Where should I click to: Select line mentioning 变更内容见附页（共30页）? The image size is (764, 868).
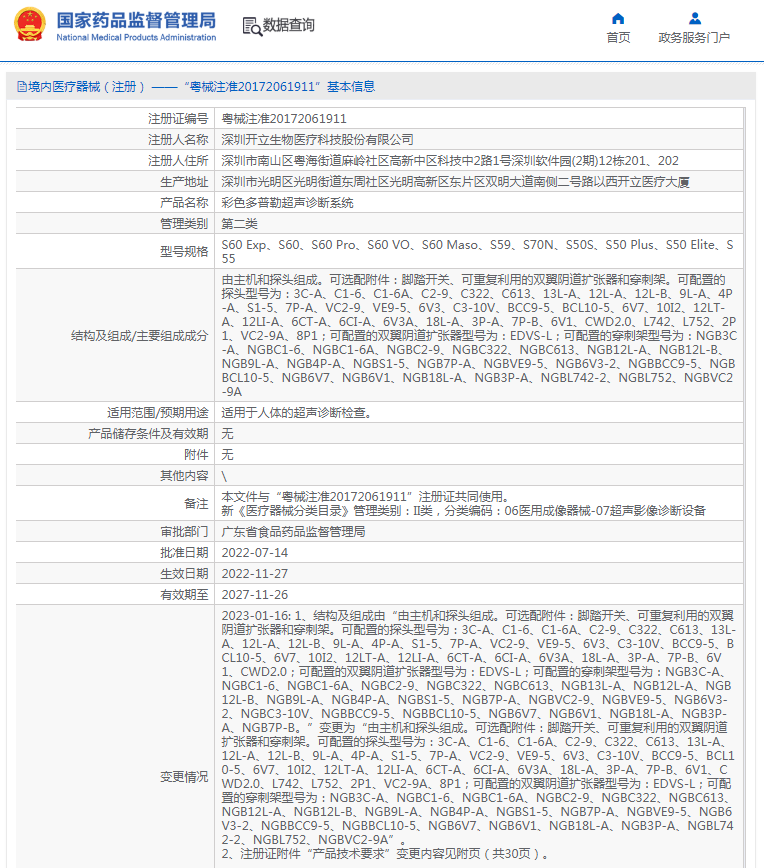[386, 854]
